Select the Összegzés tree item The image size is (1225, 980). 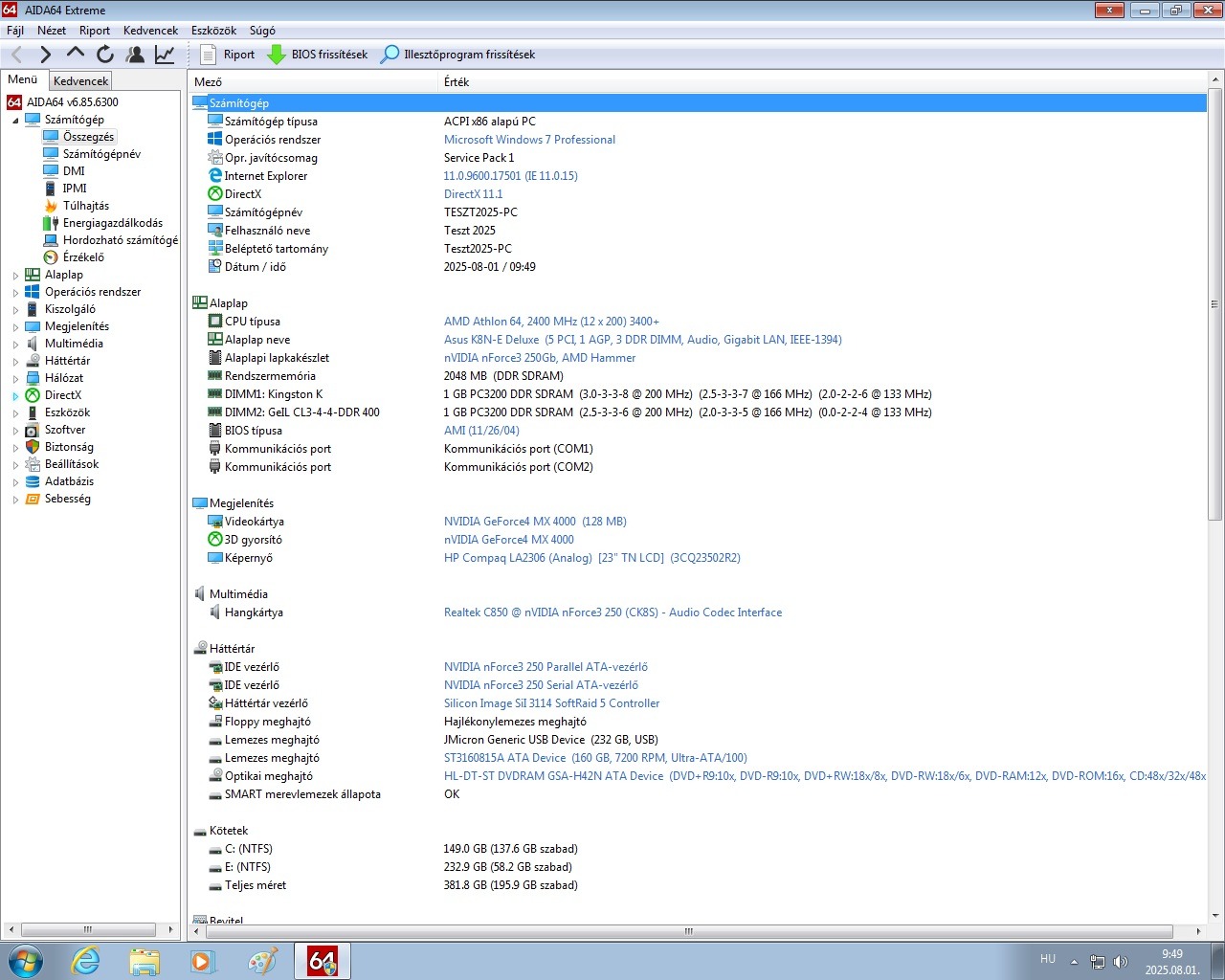[x=88, y=137]
